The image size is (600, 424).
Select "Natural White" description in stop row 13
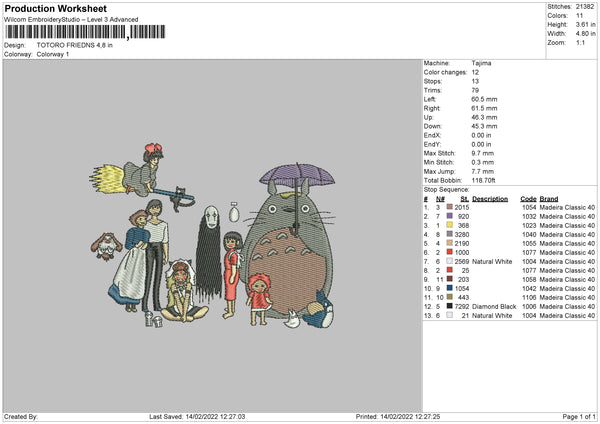492,316
